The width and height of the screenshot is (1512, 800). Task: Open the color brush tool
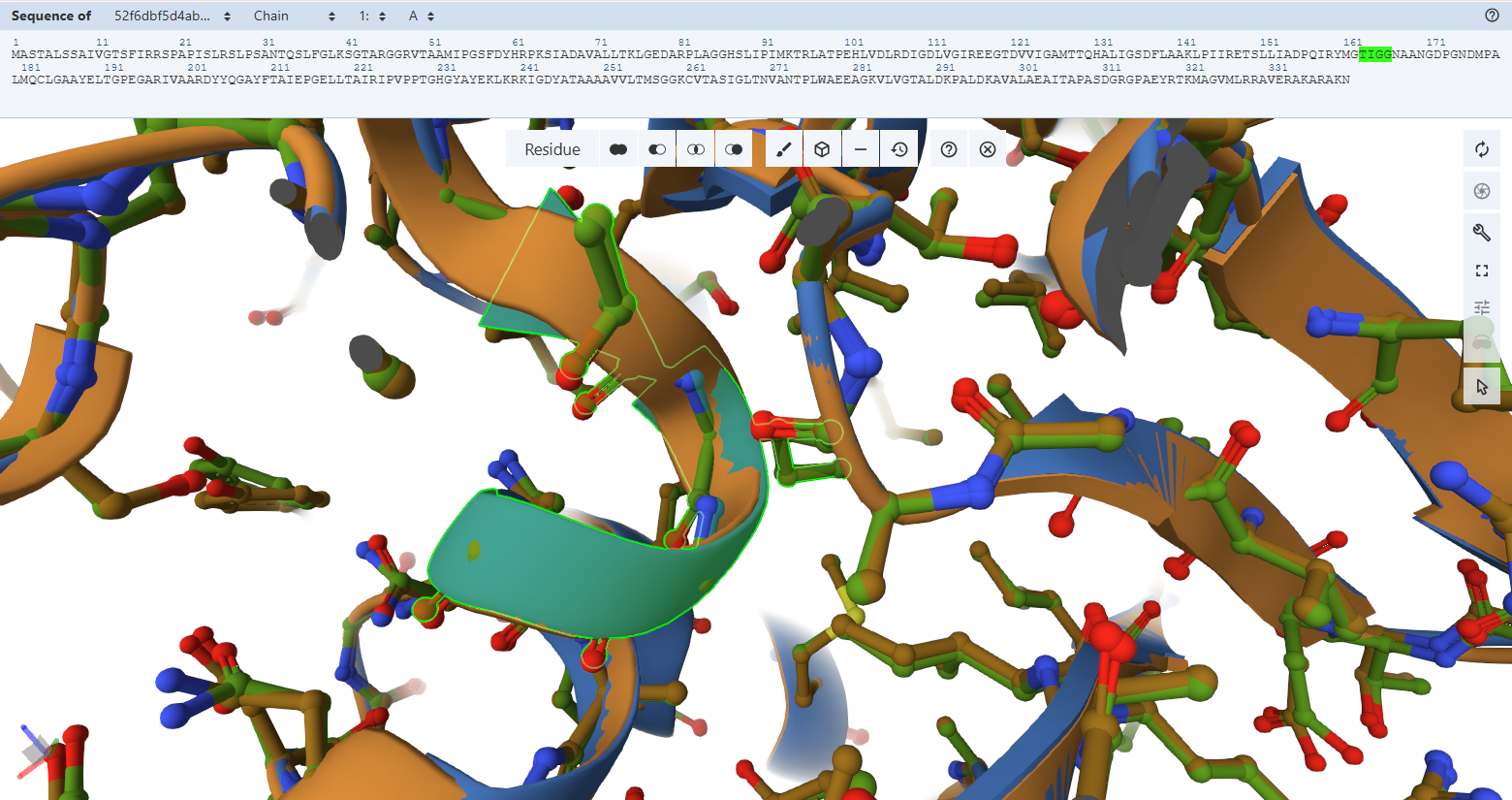[x=784, y=149]
